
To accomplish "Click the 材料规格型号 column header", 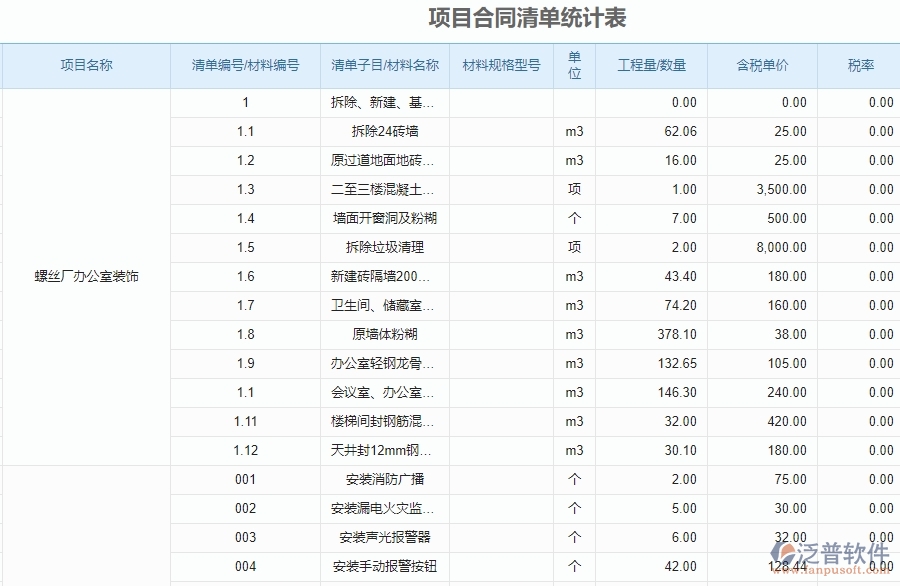I will tap(499, 65).
